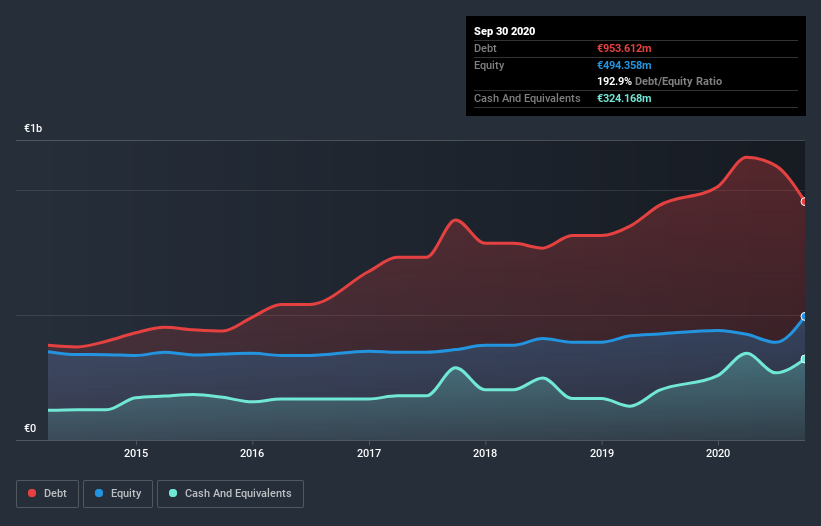Click the Equity endpoint marker on blue line
Image resolution: width=821 pixels, height=526 pixels.
(804, 317)
